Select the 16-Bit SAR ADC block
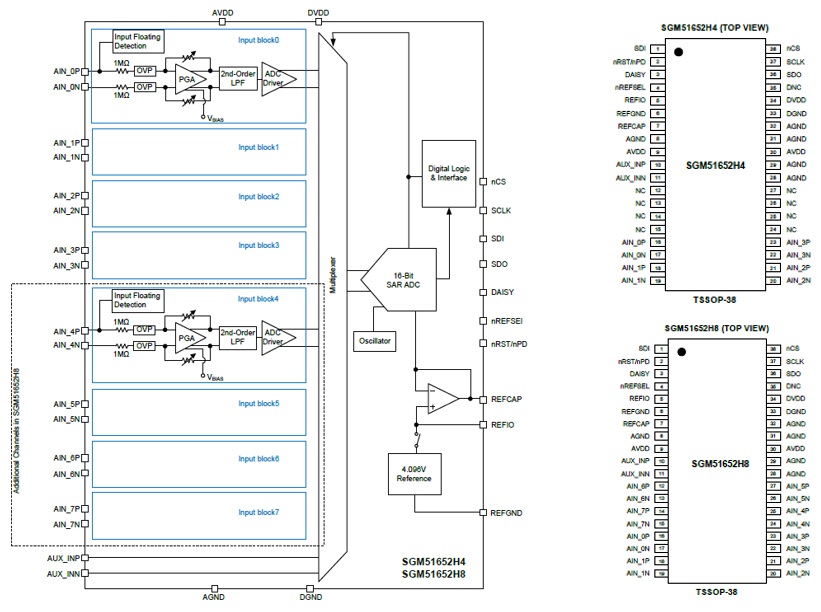This screenshot has height=612, width=821. pyautogui.click(x=399, y=280)
